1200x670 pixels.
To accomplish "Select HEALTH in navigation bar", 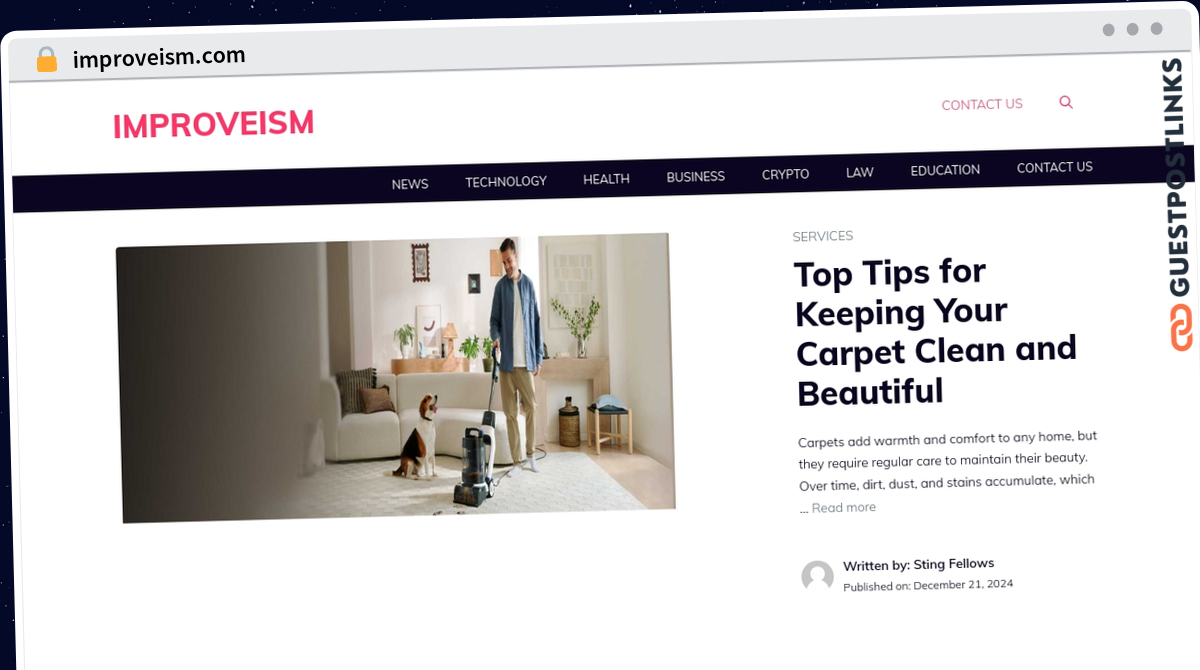I will click(x=606, y=179).
